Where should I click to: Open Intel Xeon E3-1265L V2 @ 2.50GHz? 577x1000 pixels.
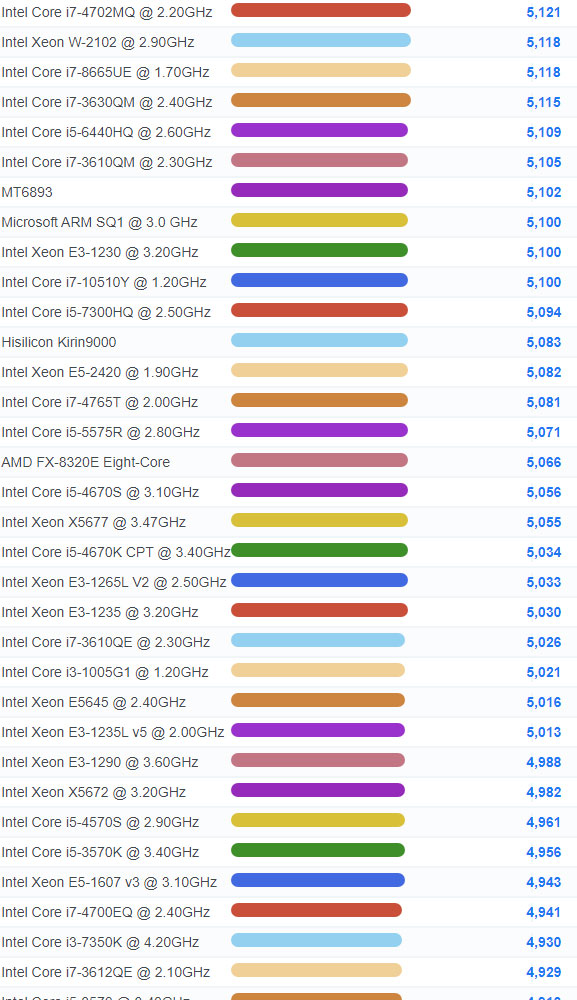click(x=114, y=582)
